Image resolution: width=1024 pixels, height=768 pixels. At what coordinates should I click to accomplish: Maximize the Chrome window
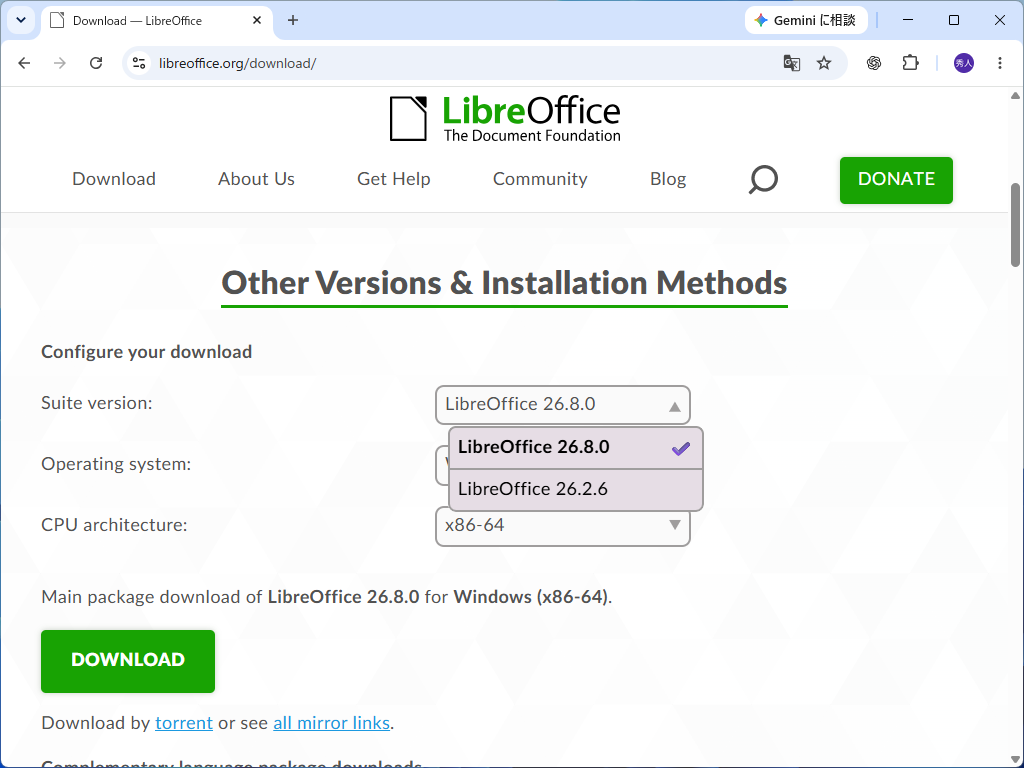coord(953,20)
